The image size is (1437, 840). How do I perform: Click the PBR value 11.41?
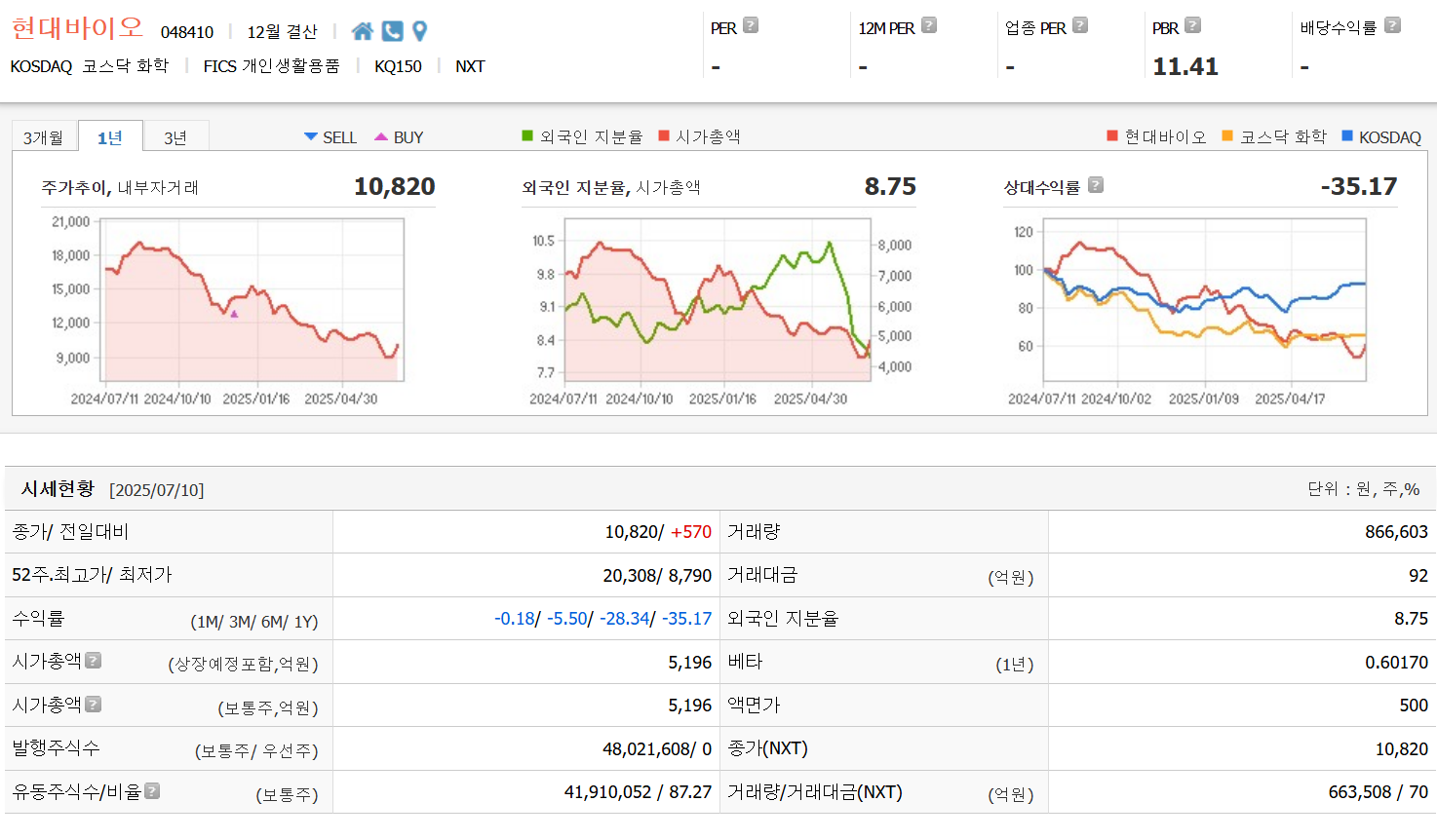tap(1185, 66)
